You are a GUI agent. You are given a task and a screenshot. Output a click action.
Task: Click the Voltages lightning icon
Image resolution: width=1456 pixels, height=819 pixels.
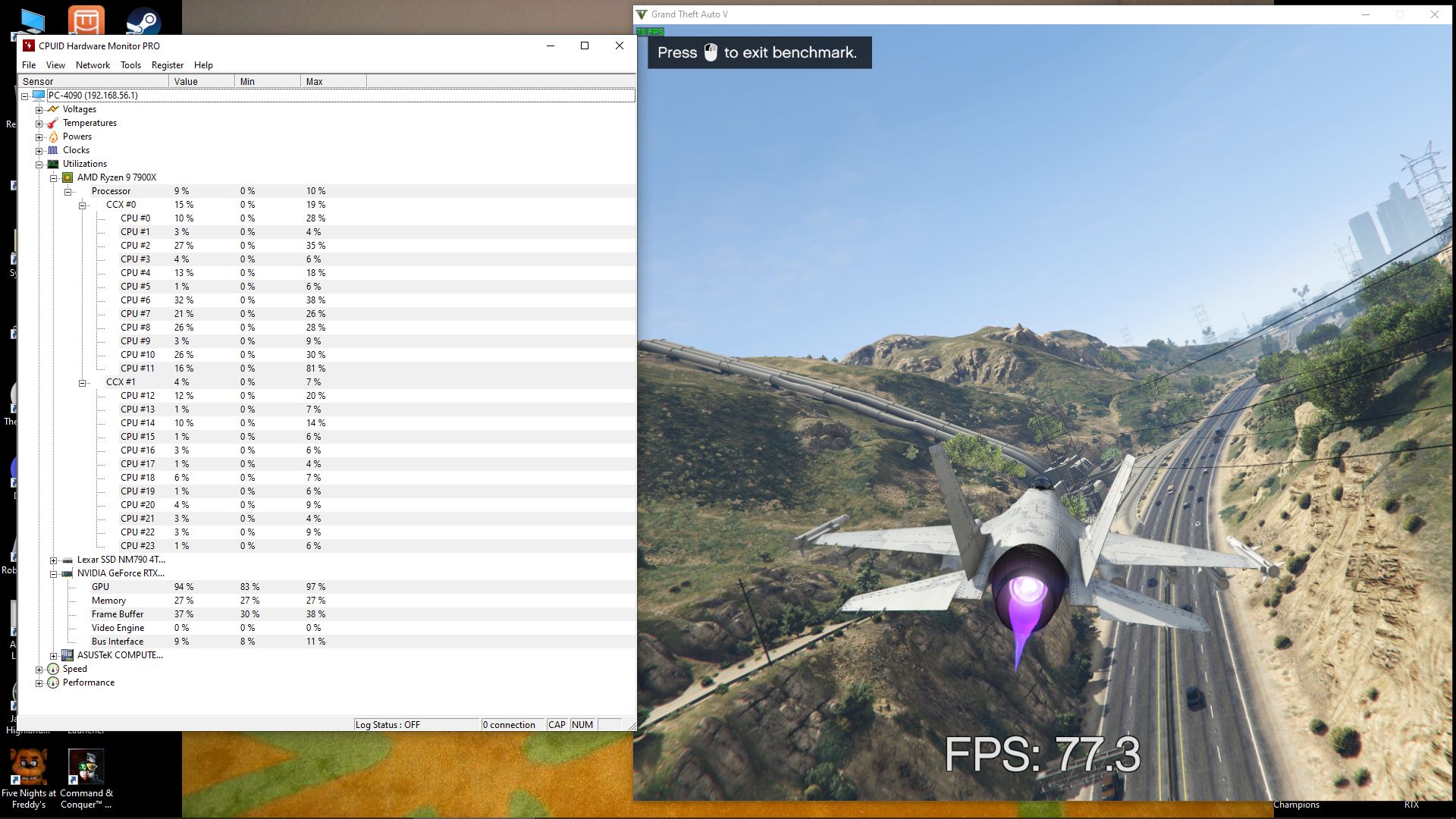pos(53,109)
